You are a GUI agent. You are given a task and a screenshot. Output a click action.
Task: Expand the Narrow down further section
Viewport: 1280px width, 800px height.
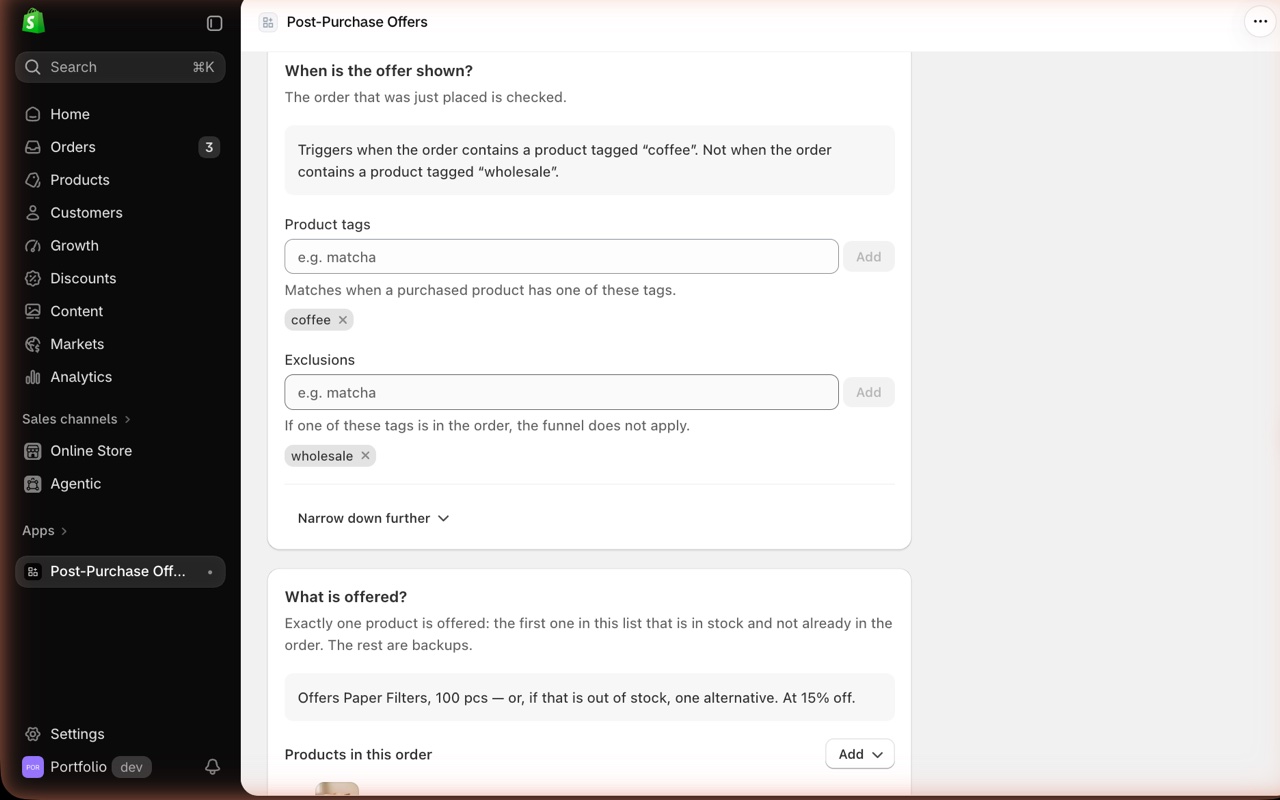point(373,518)
